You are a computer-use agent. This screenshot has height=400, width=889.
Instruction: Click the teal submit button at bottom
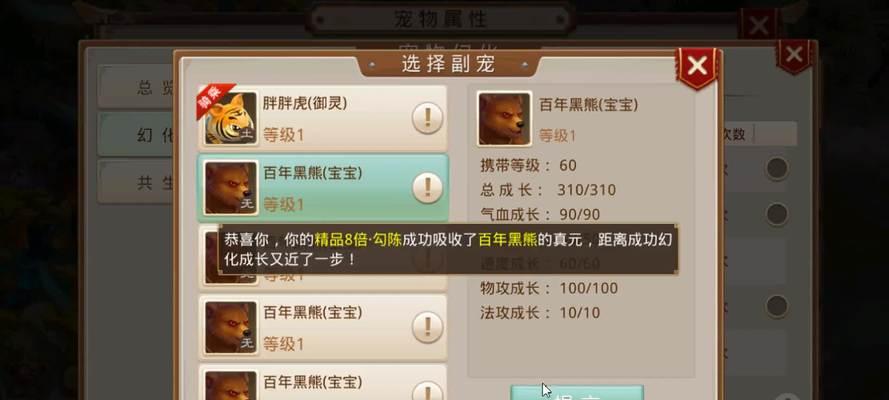(577, 393)
